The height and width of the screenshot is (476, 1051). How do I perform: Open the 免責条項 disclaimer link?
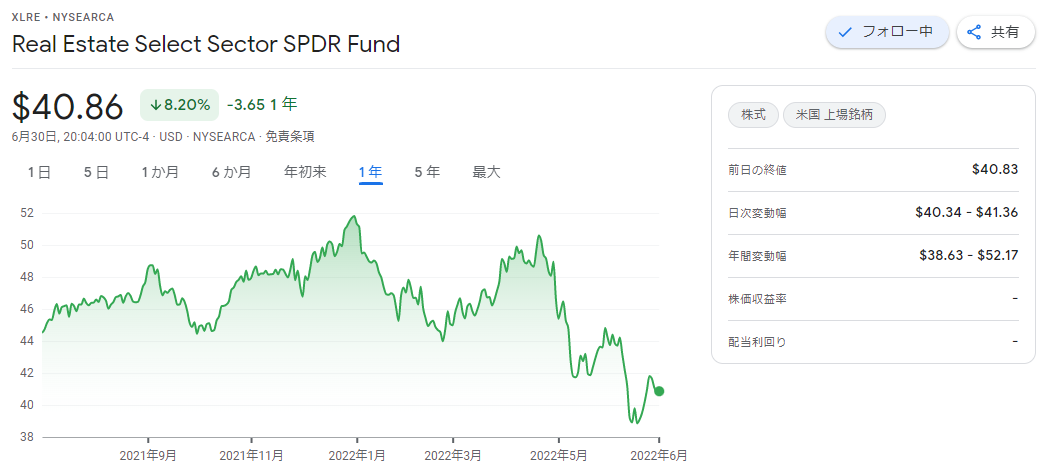click(290, 137)
